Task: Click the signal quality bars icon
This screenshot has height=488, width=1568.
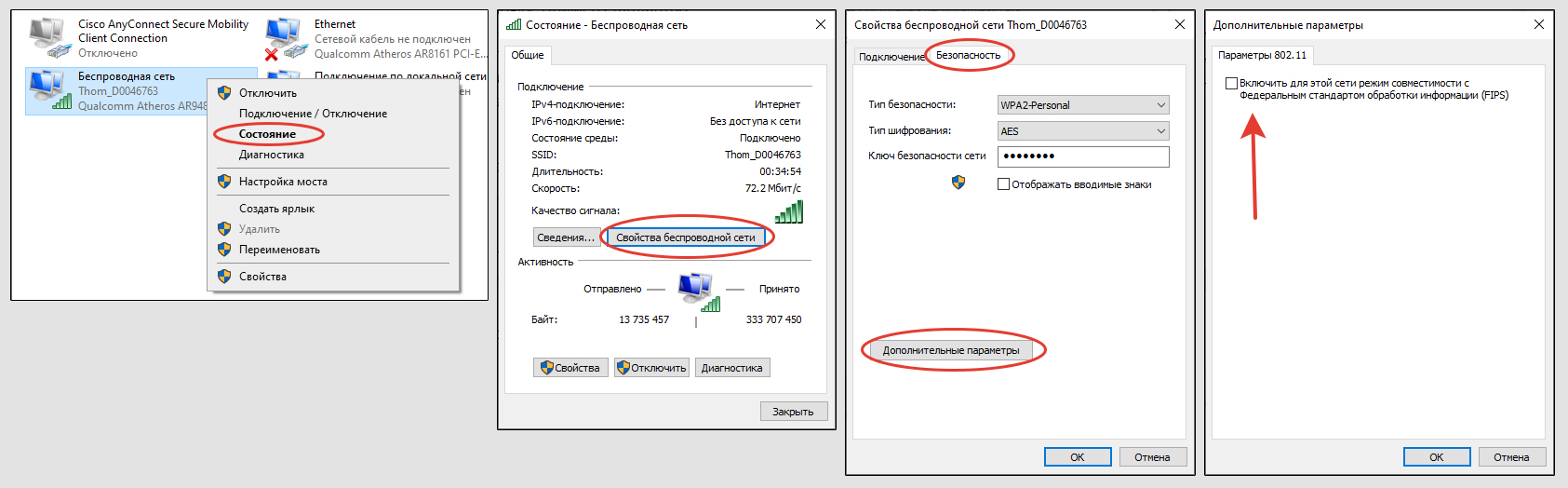Action: coord(789,212)
